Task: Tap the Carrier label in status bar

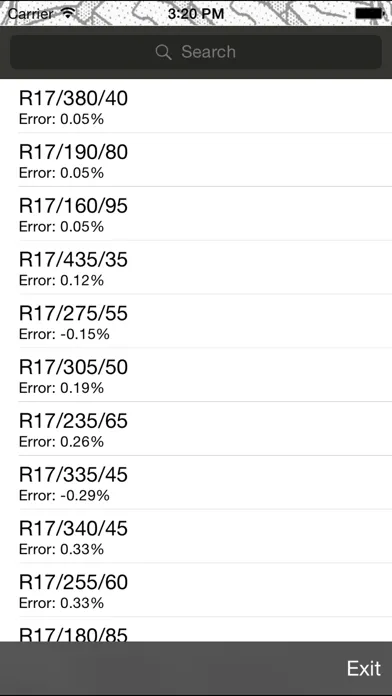Action: (x=31, y=14)
